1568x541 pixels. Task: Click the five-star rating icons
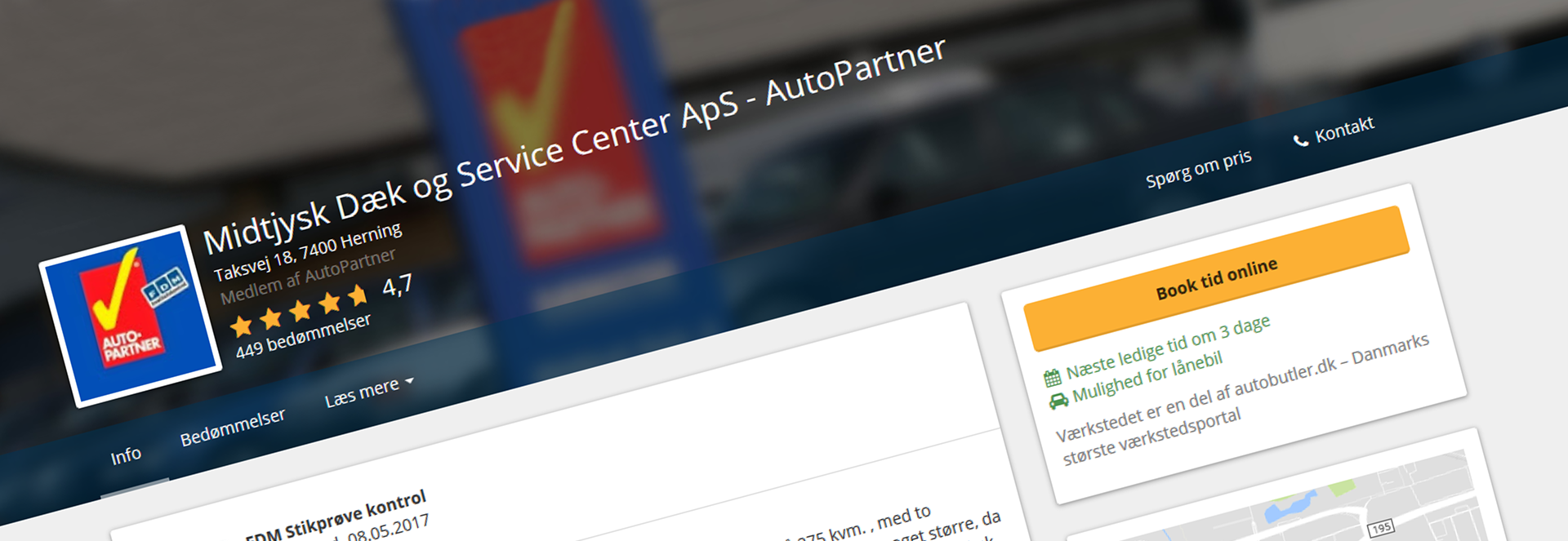click(x=299, y=311)
